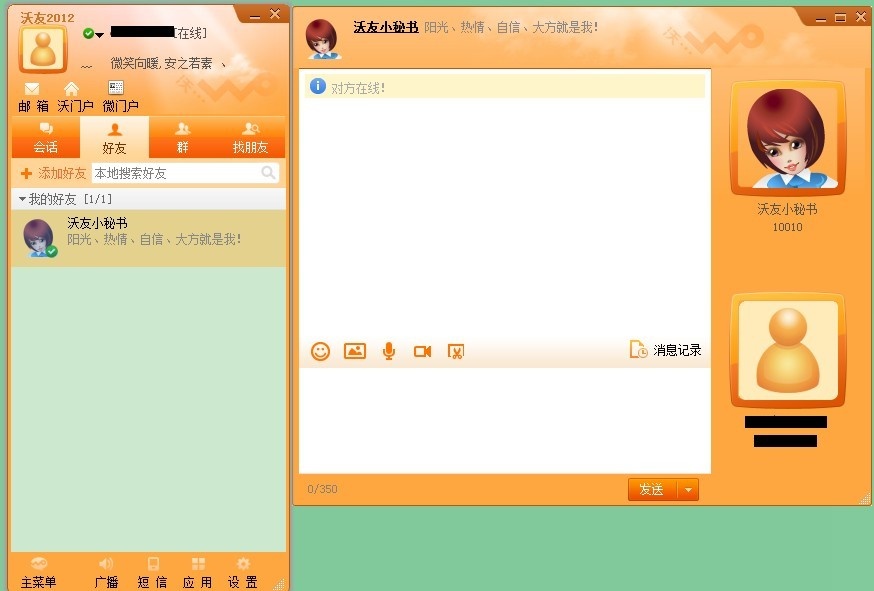Viewport: 874px width, 591px height.
Task: Open the 短信 SMS icon
Action: 153,573
